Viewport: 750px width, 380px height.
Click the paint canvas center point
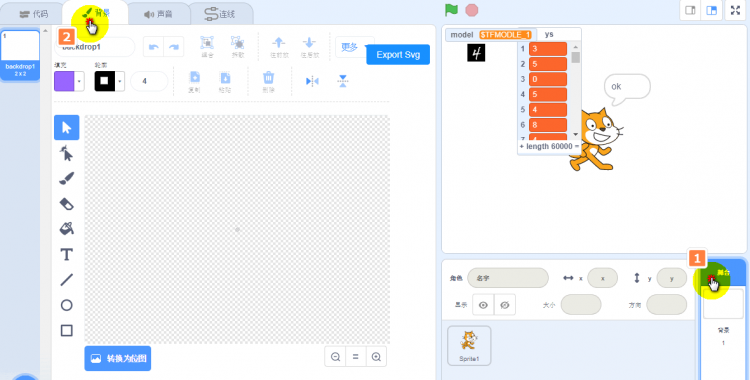pos(237,229)
